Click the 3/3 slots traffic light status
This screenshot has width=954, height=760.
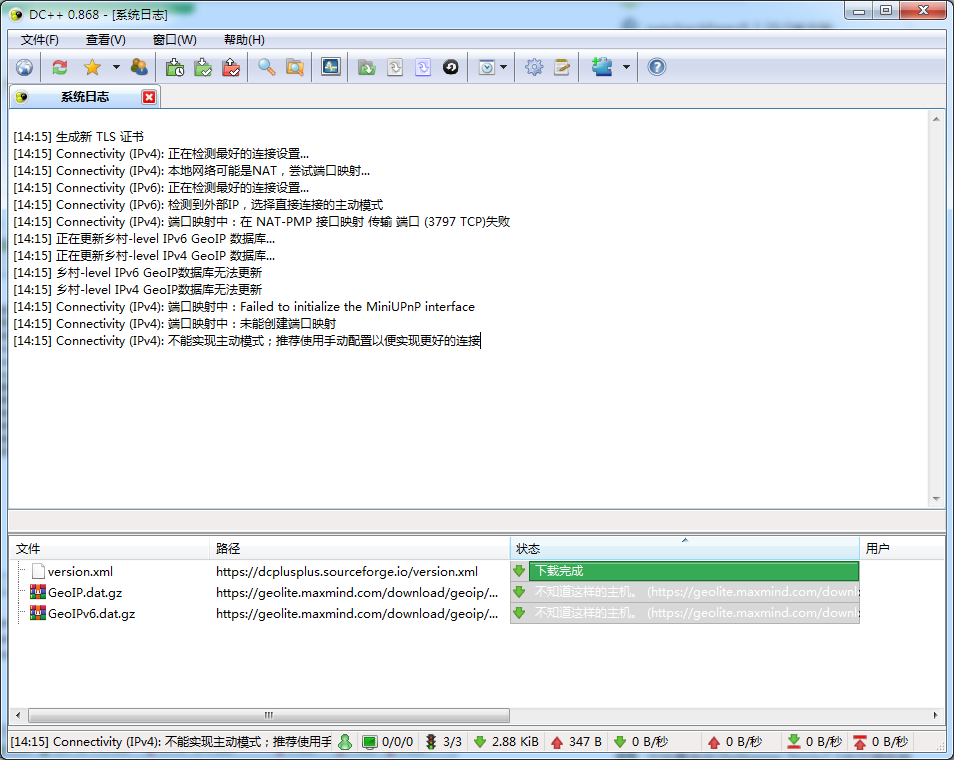[x=444, y=742]
